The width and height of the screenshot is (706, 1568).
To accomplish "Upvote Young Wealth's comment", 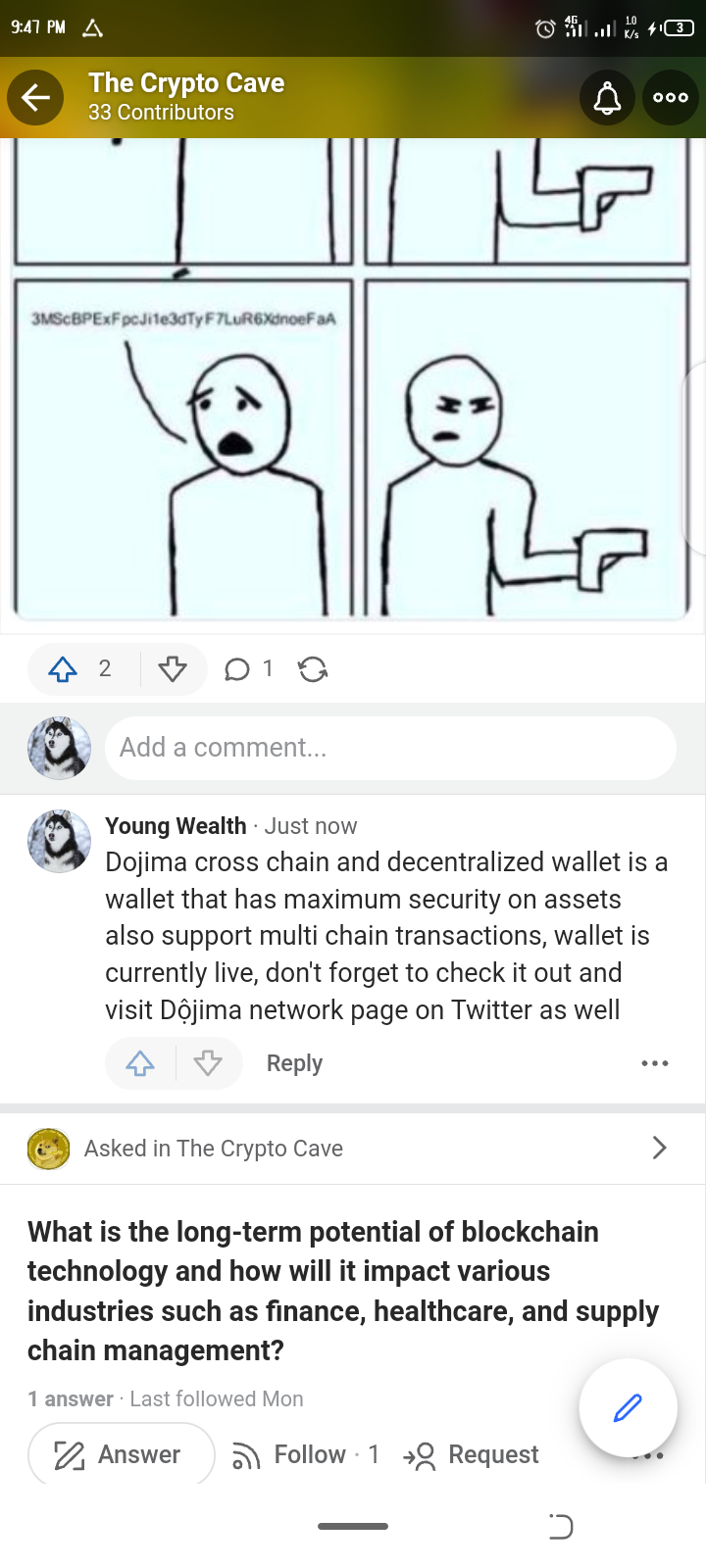I will pos(140,1063).
